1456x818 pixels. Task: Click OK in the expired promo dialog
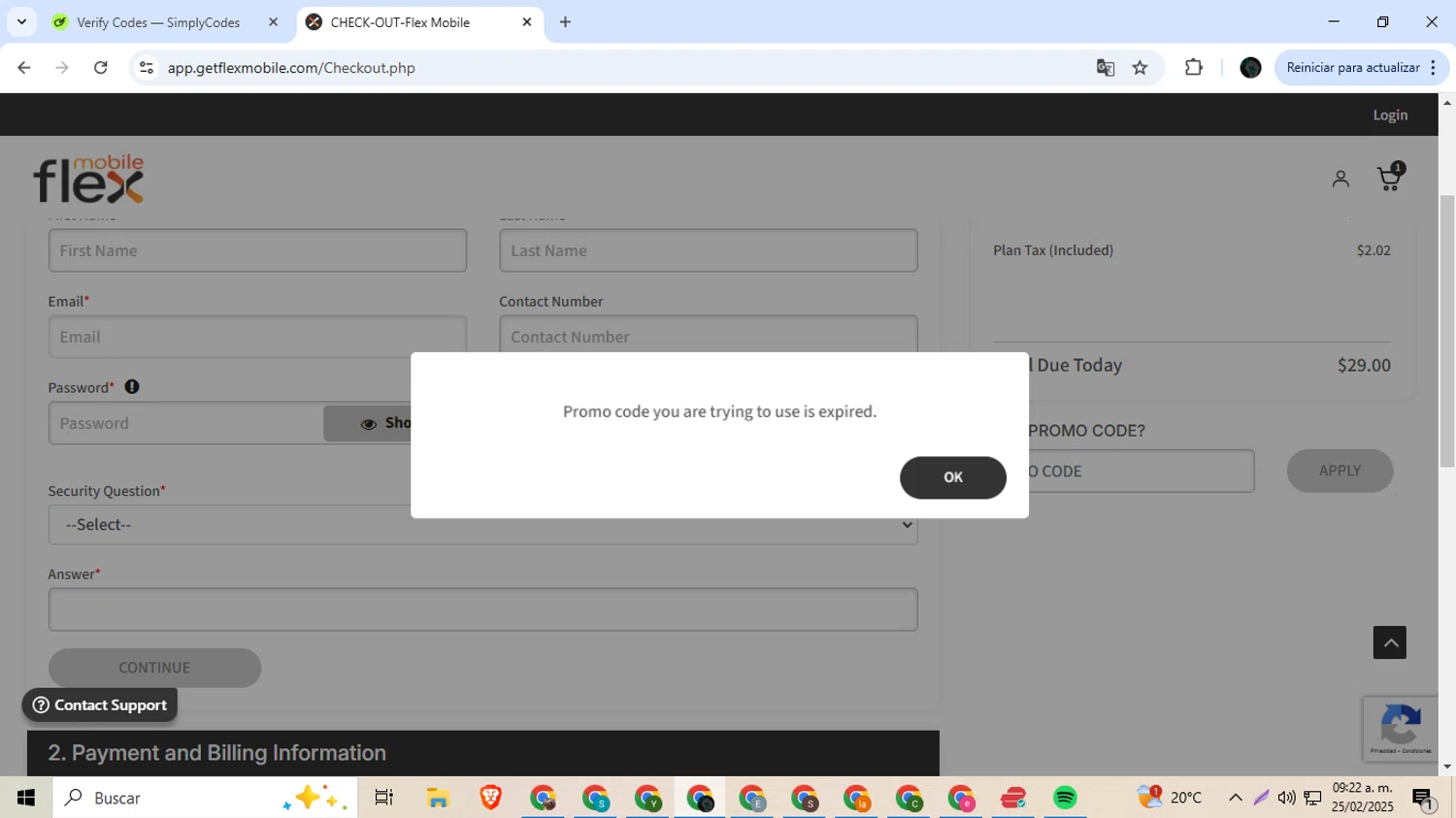(x=952, y=477)
